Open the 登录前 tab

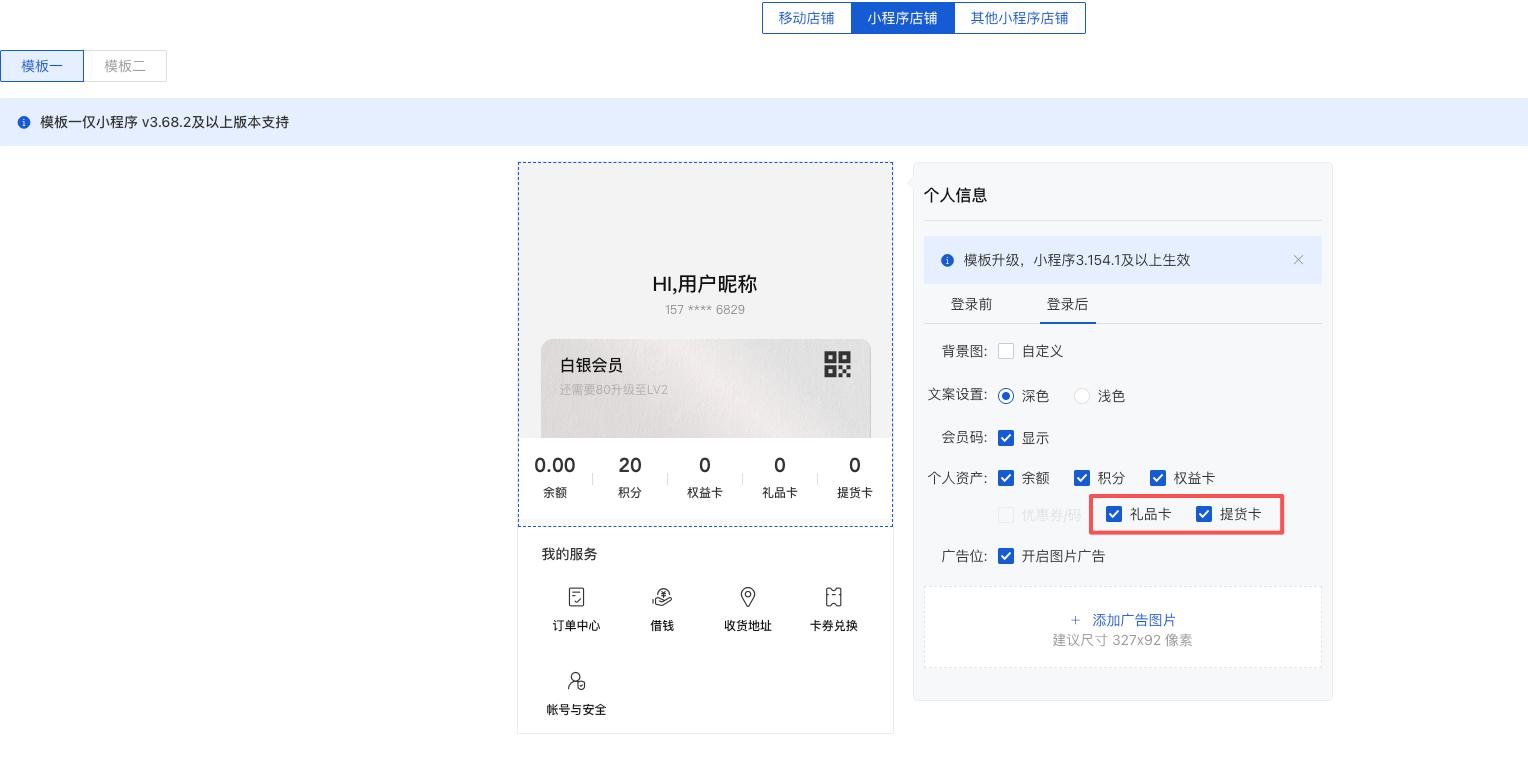click(x=971, y=304)
